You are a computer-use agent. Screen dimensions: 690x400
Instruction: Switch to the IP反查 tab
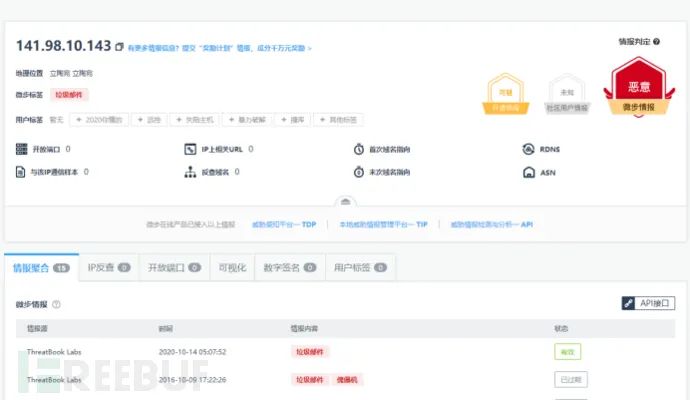(109, 268)
